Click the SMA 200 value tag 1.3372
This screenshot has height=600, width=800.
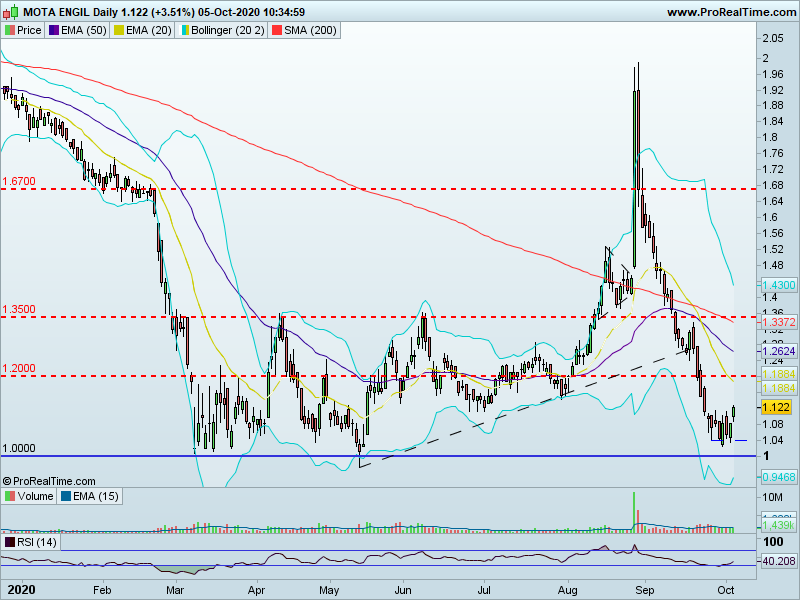pos(779,322)
